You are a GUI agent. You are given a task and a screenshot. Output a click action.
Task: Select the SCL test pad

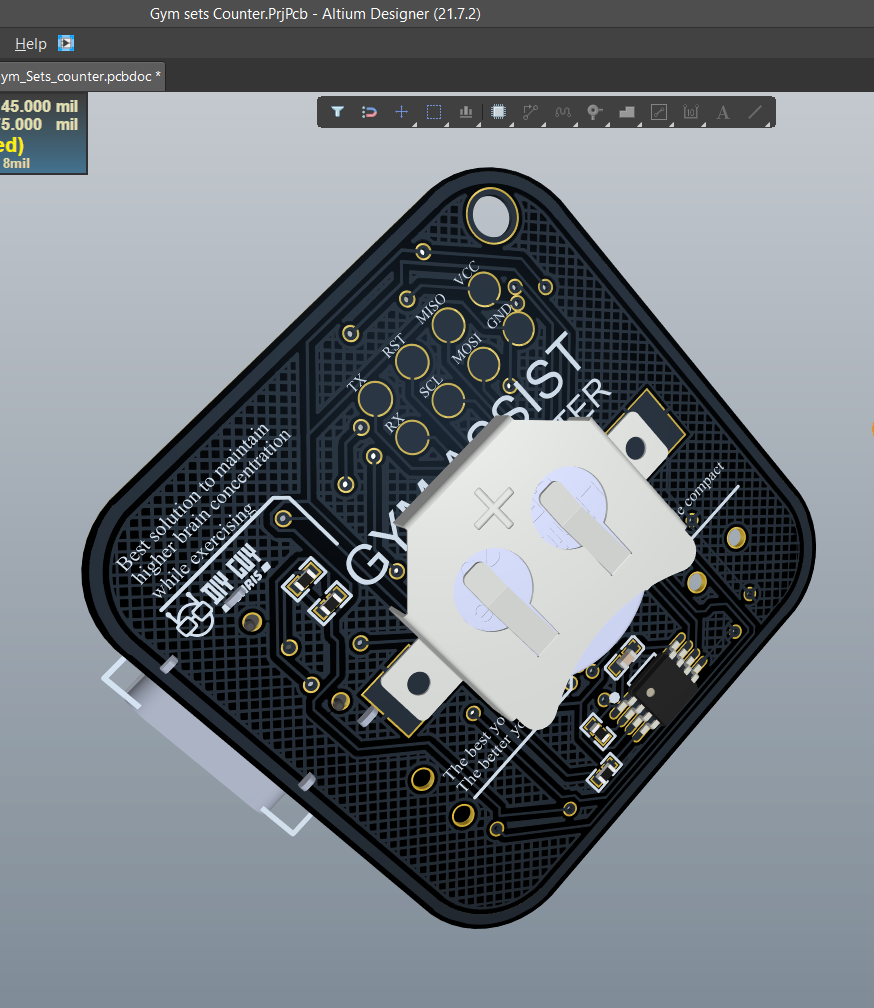[448, 400]
